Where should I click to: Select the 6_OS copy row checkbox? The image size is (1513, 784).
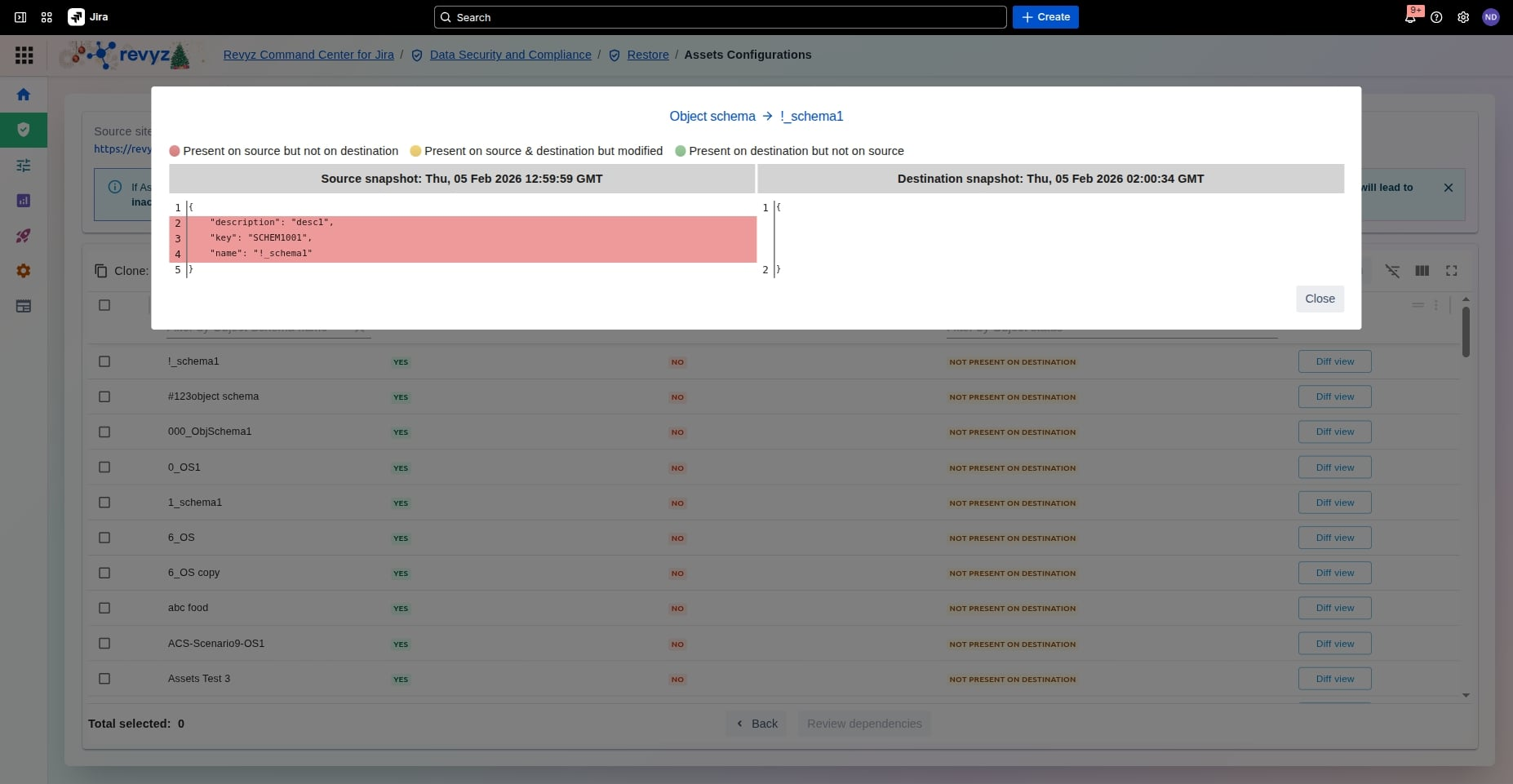(x=104, y=573)
